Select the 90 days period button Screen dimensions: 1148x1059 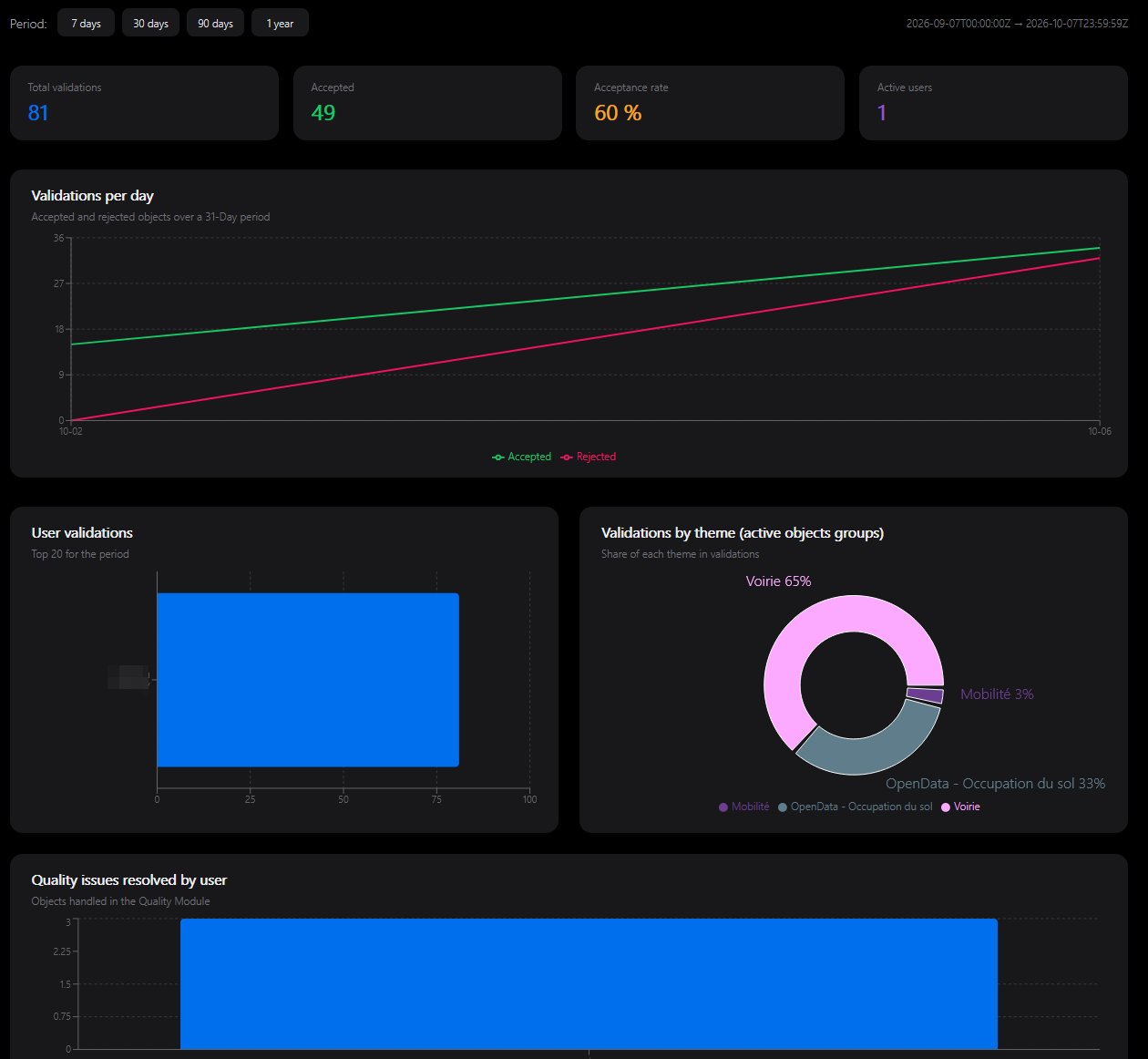(x=215, y=23)
